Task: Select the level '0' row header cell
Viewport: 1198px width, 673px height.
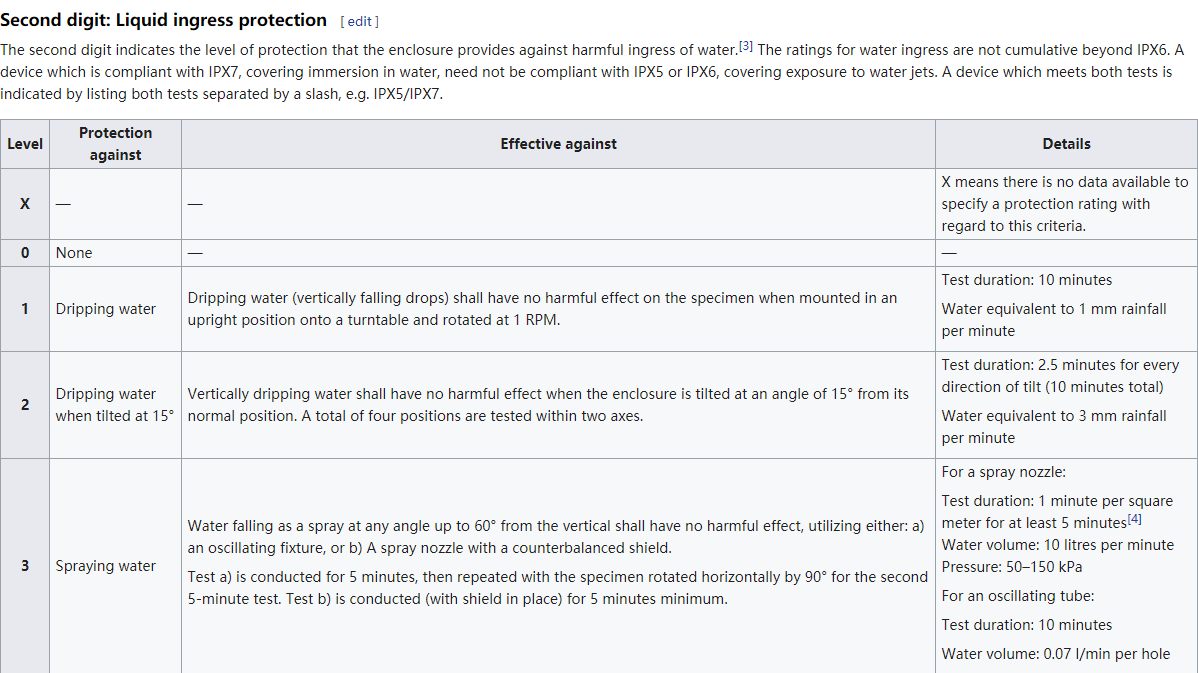Action: pyautogui.click(x=25, y=253)
